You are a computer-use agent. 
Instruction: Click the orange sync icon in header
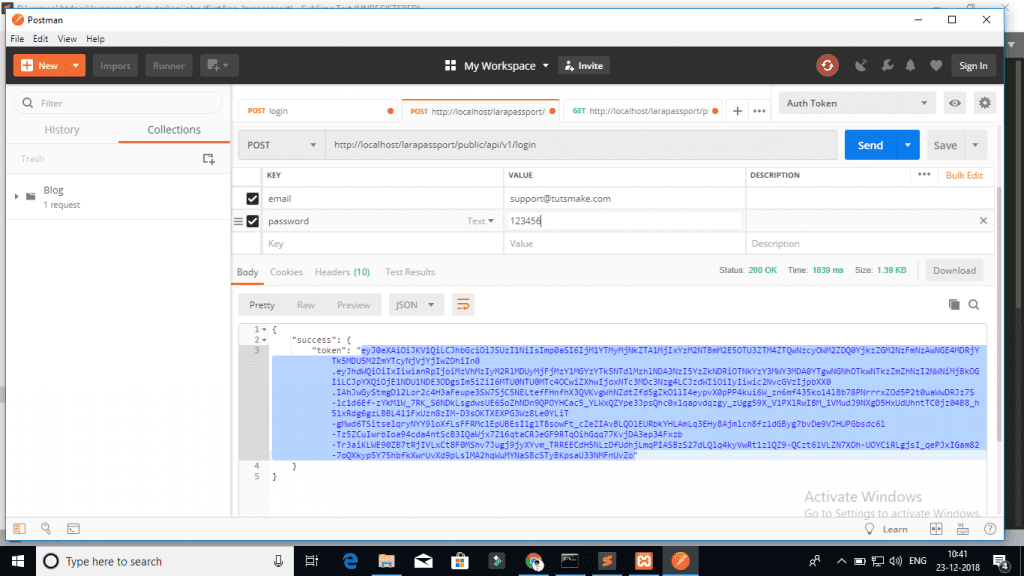(827, 66)
